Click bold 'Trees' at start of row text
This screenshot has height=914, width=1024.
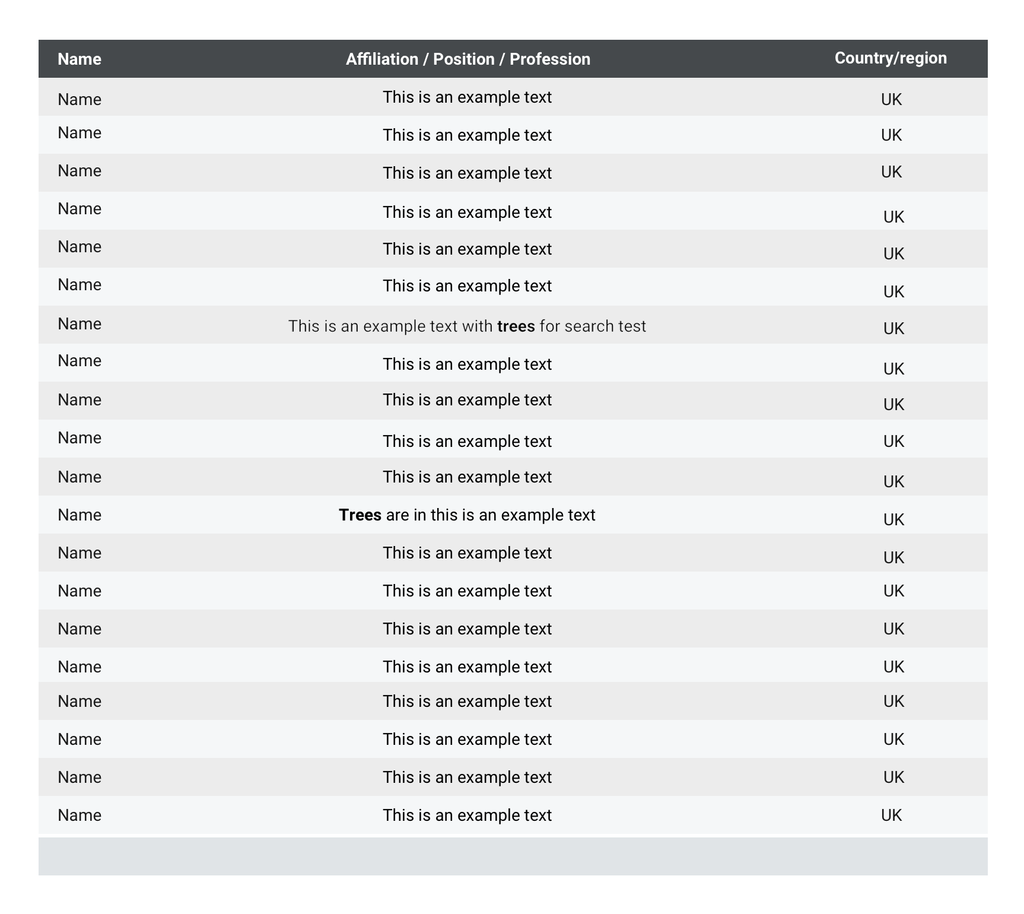(360, 514)
